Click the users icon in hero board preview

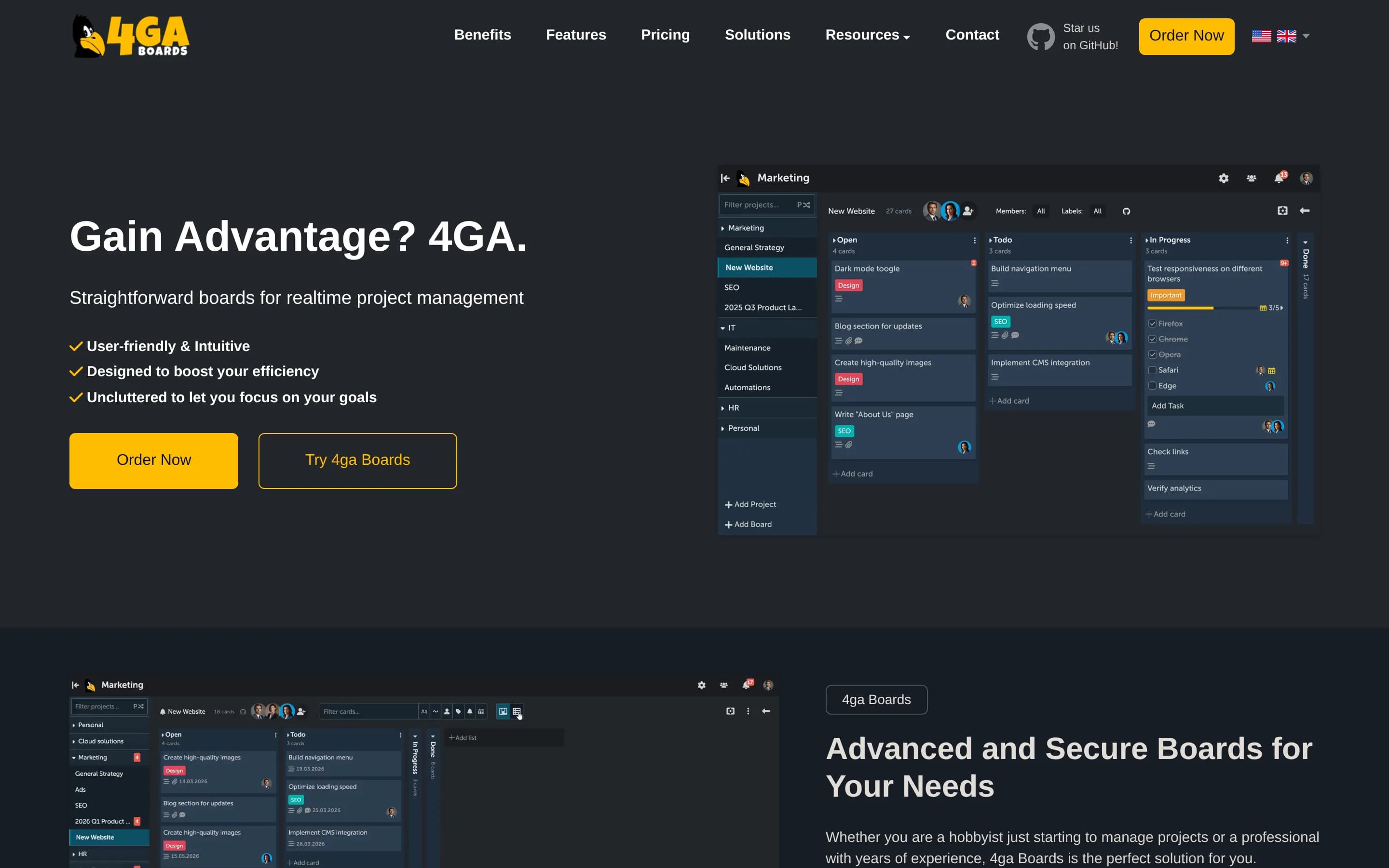point(1251,178)
